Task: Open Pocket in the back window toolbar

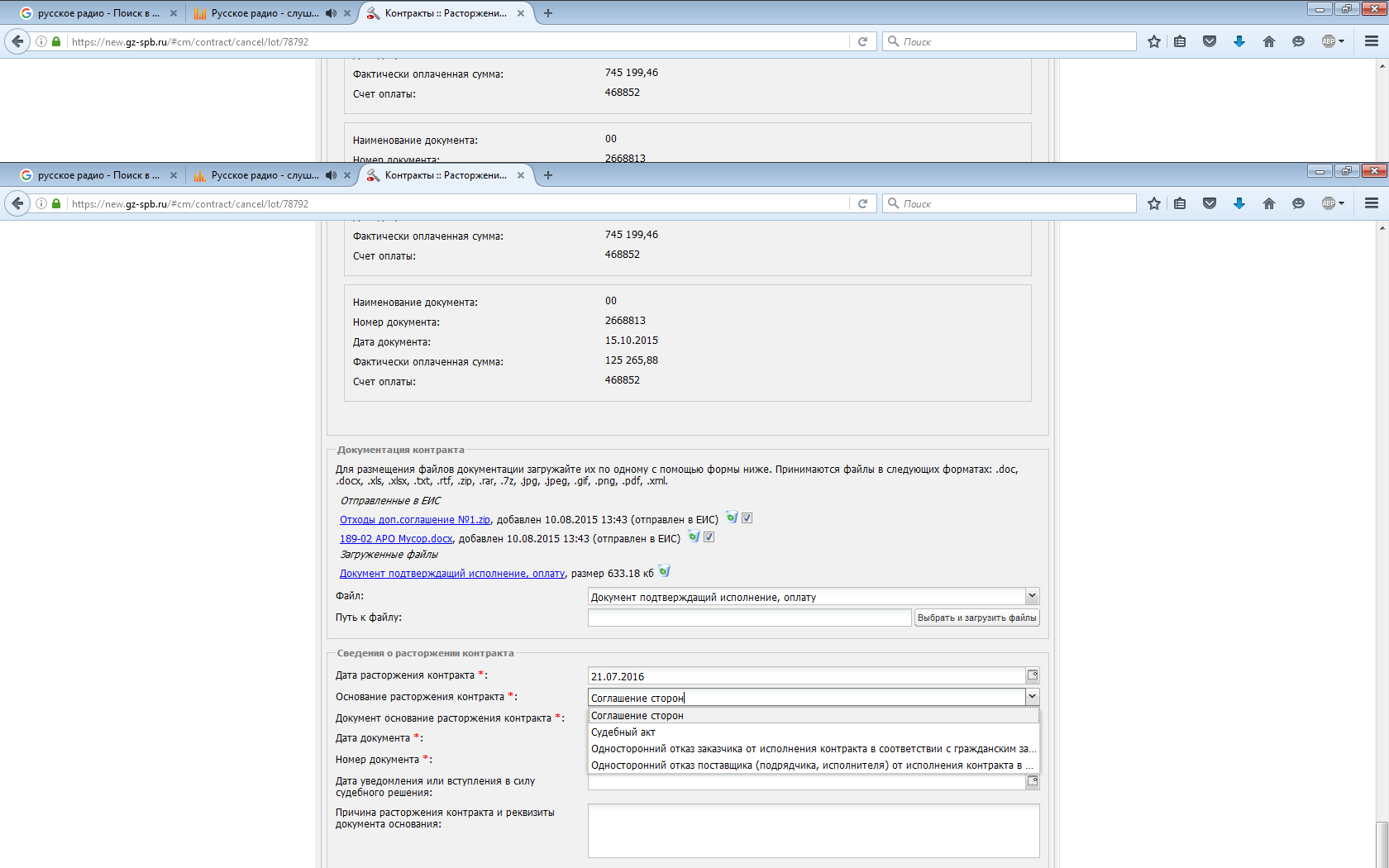Action: pyautogui.click(x=1210, y=41)
